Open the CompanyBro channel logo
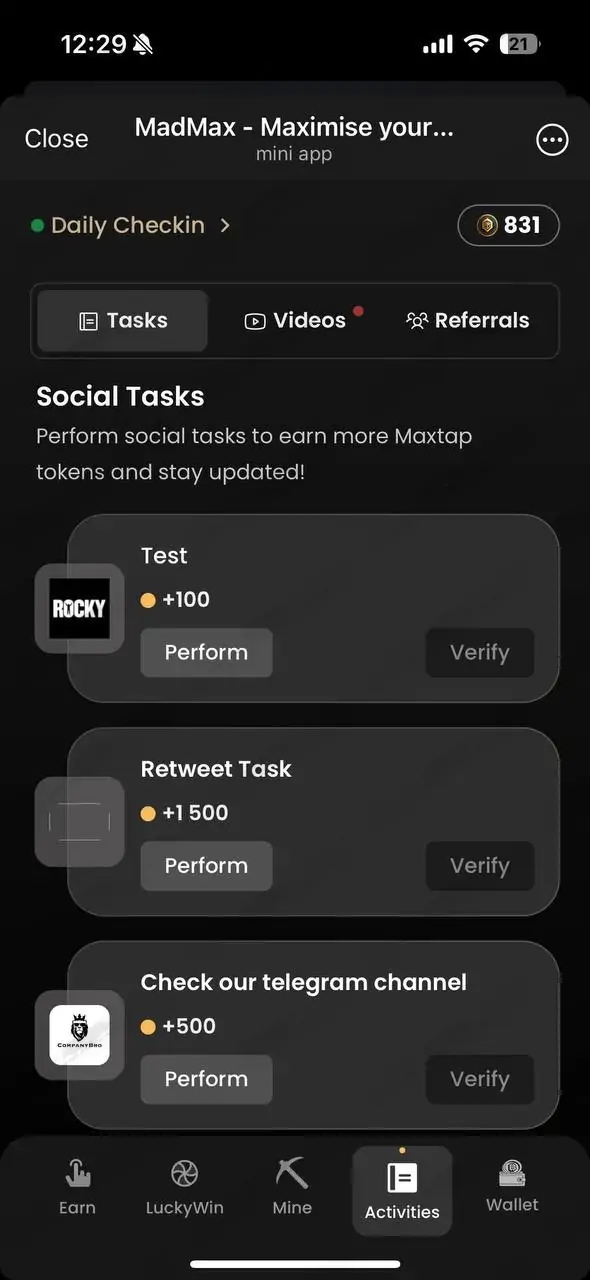The height and width of the screenshot is (1280, 590). pos(80,1035)
